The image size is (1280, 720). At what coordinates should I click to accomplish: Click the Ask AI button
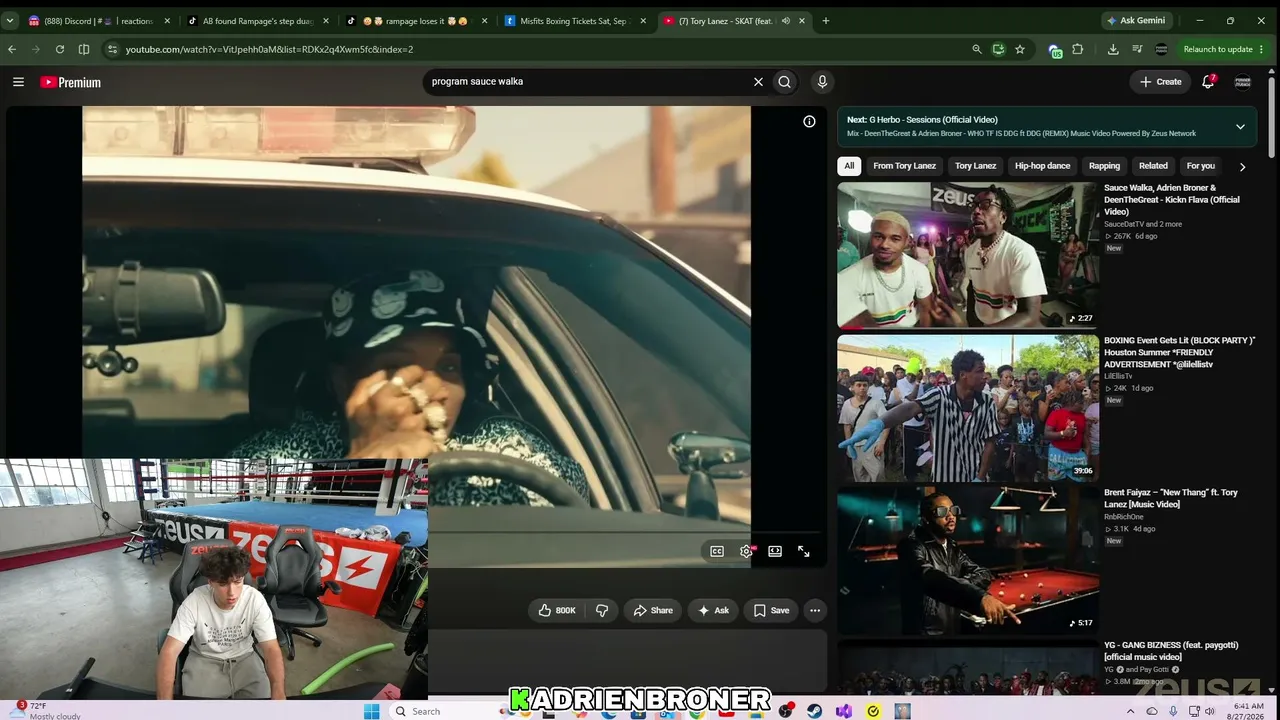[x=713, y=610]
